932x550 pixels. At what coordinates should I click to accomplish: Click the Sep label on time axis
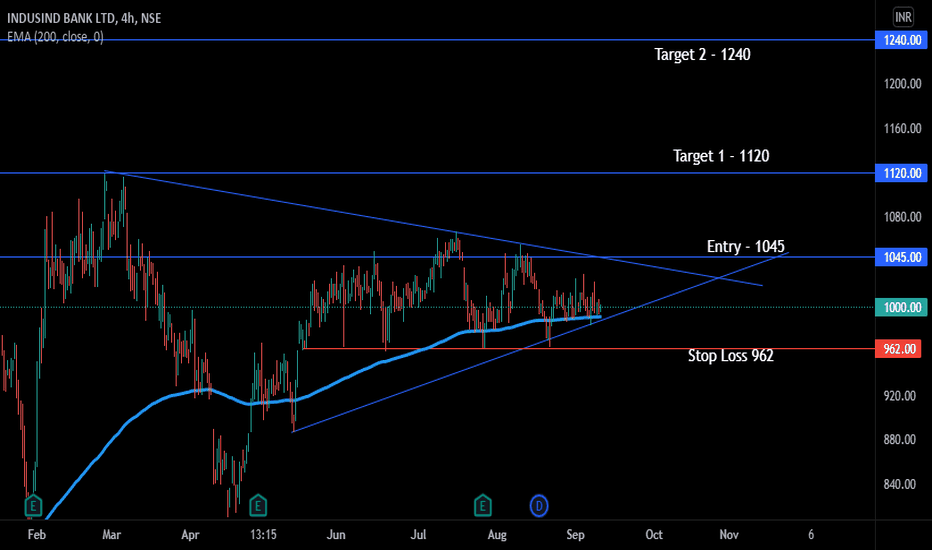(575, 535)
